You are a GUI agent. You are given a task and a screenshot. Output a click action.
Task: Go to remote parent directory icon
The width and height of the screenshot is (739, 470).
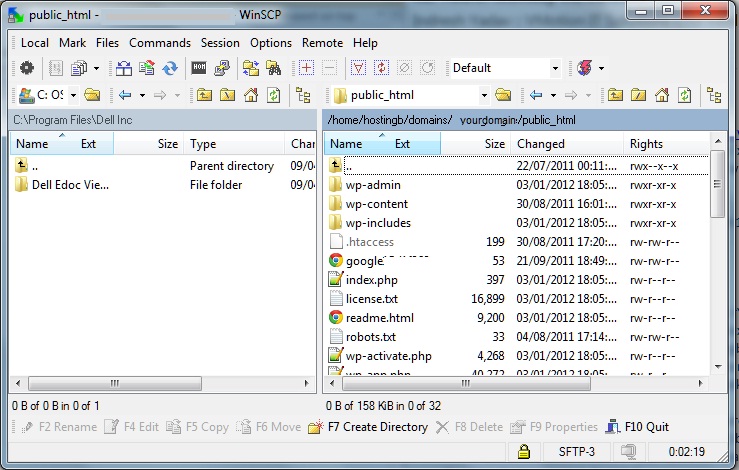615,95
